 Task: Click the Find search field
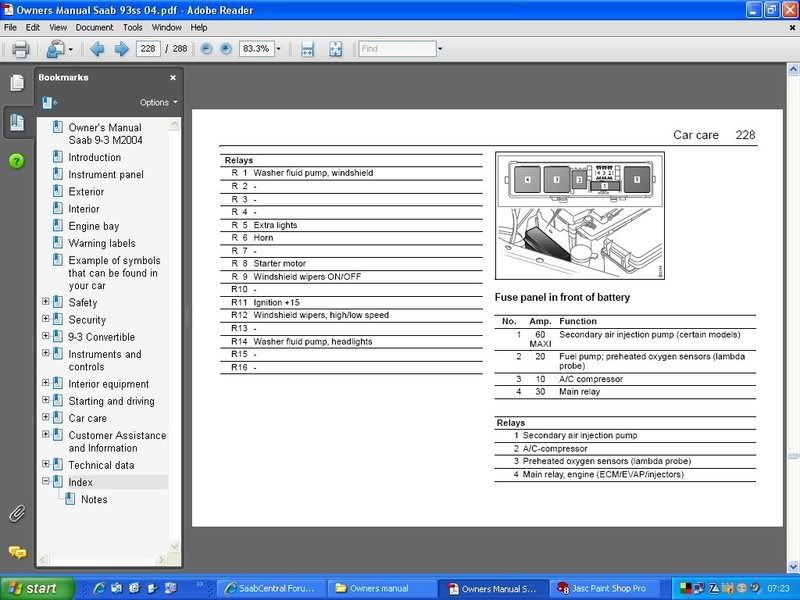pos(395,49)
